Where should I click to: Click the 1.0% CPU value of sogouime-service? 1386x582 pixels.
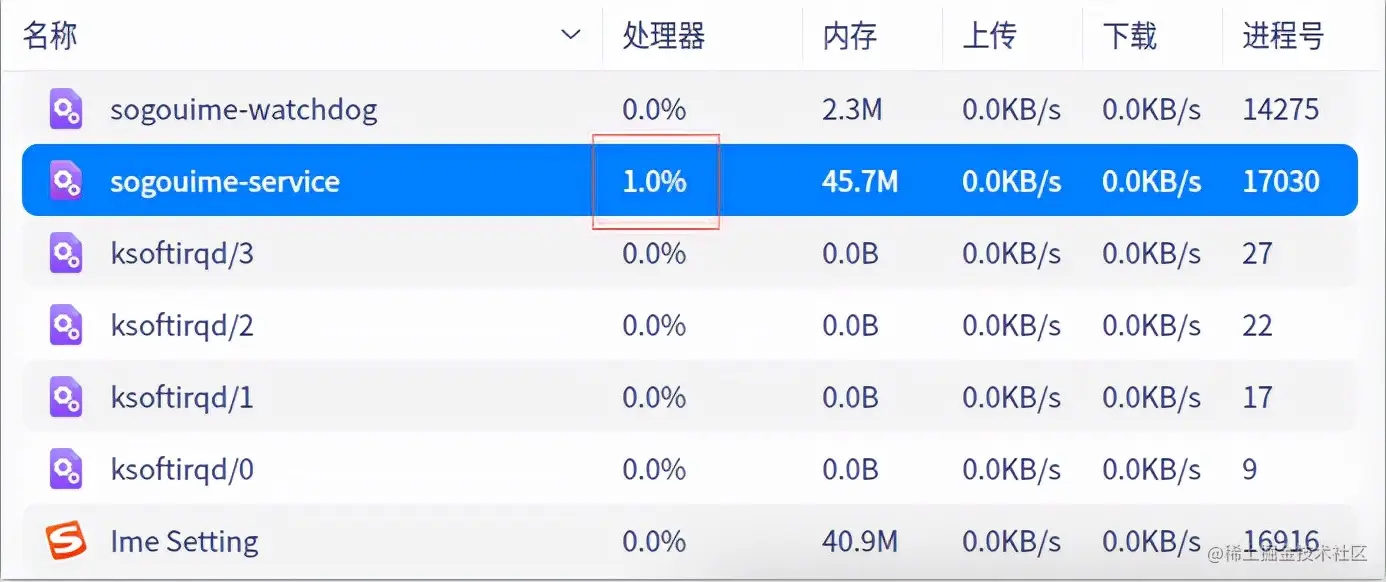point(655,181)
